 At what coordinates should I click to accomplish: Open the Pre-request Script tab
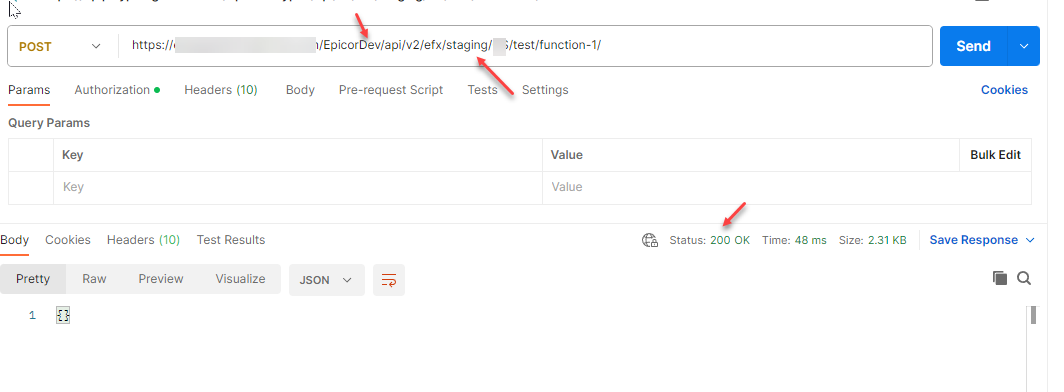[x=391, y=90]
